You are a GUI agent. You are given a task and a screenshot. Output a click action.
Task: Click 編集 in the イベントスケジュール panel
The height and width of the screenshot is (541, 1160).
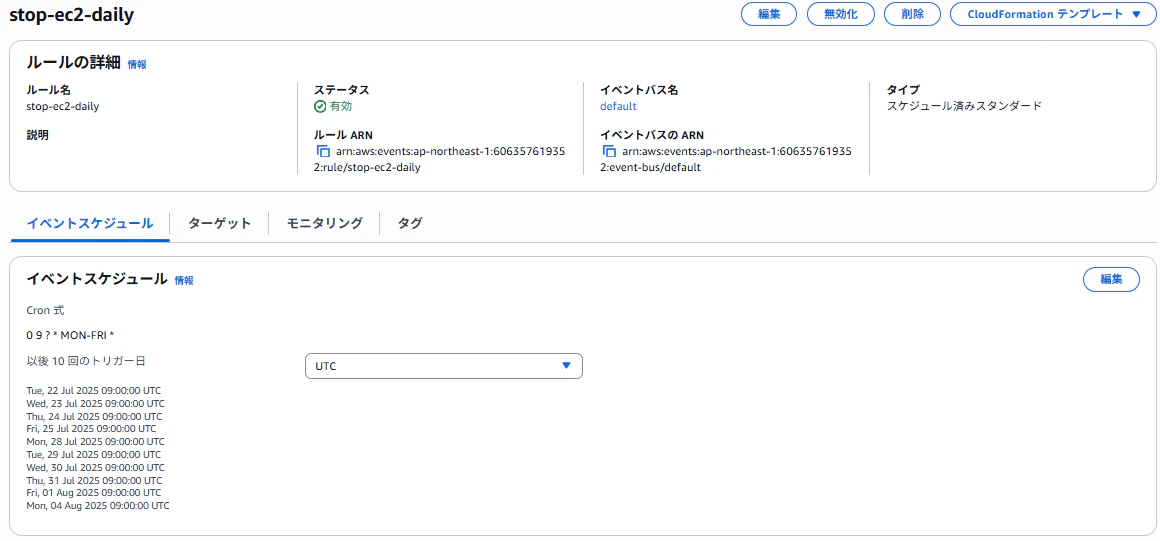(1111, 279)
